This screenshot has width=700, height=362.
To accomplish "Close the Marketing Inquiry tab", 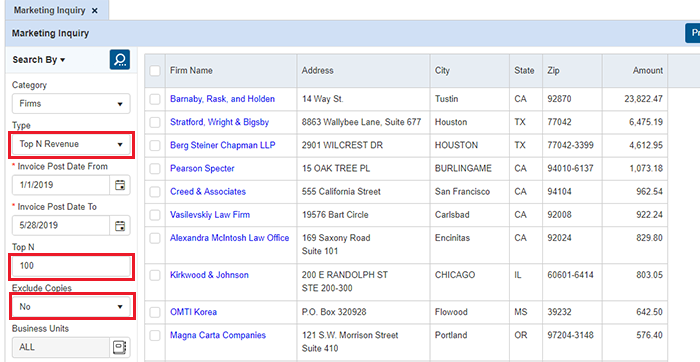I will (95, 11).
